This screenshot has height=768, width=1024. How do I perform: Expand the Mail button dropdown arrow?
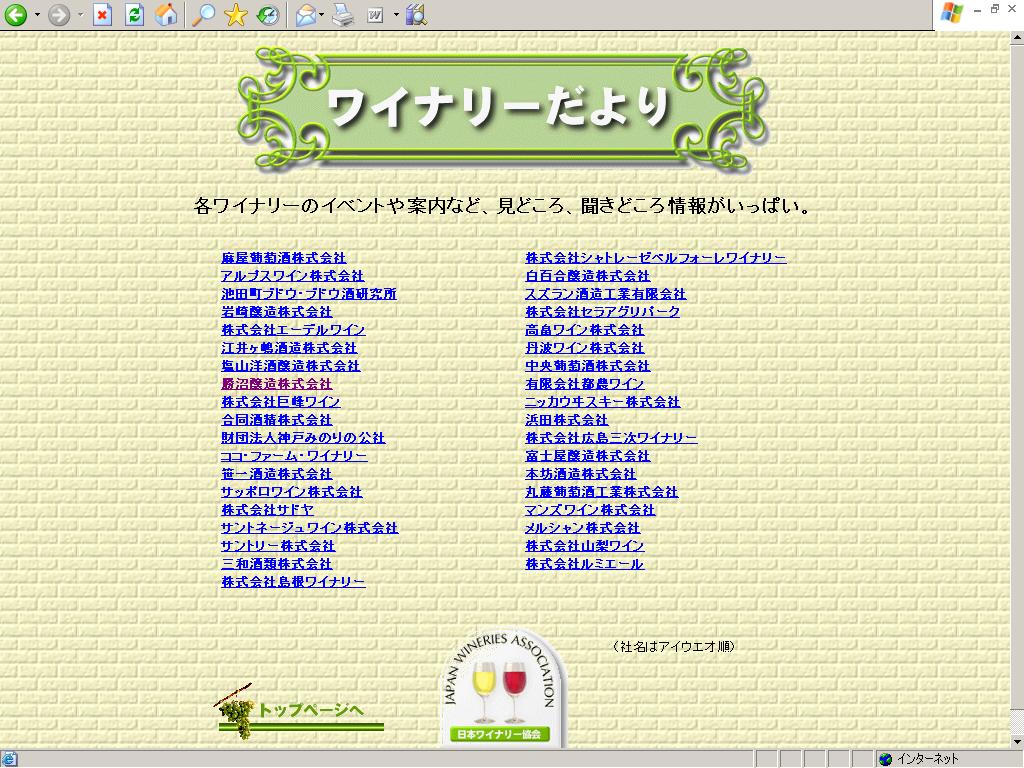point(321,14)
